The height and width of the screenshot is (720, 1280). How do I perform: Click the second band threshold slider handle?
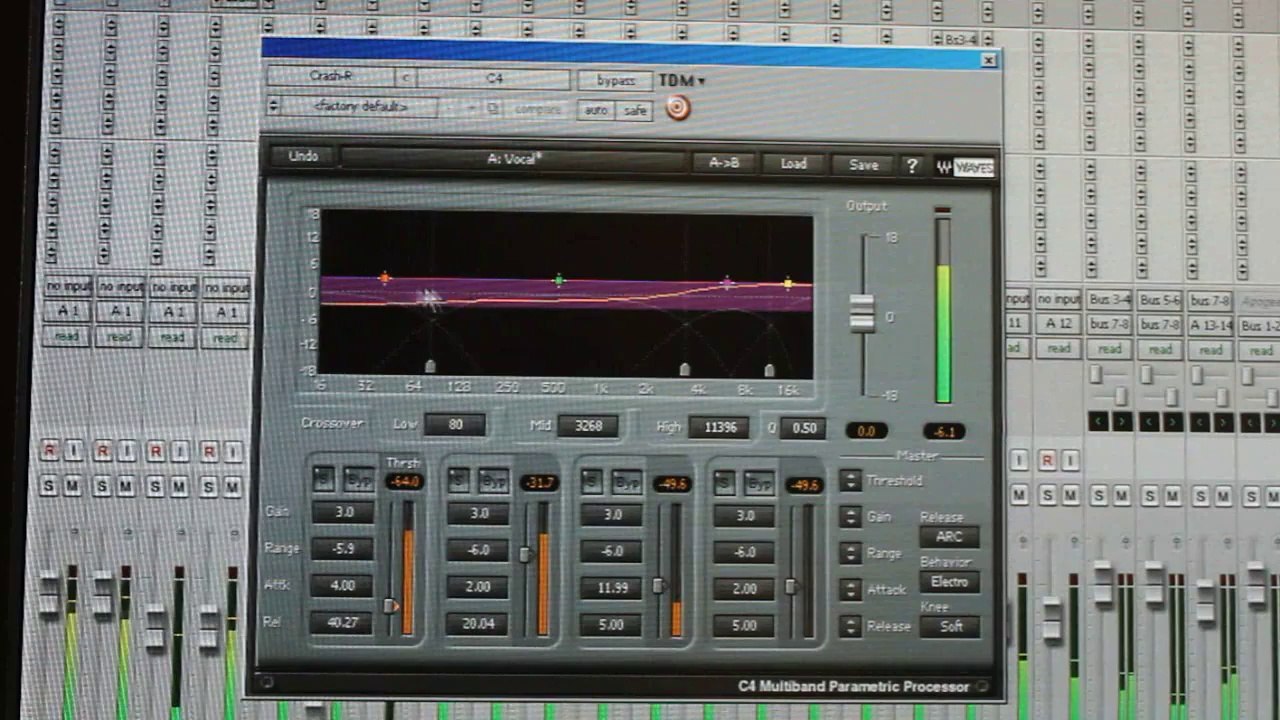click(525, 554)
